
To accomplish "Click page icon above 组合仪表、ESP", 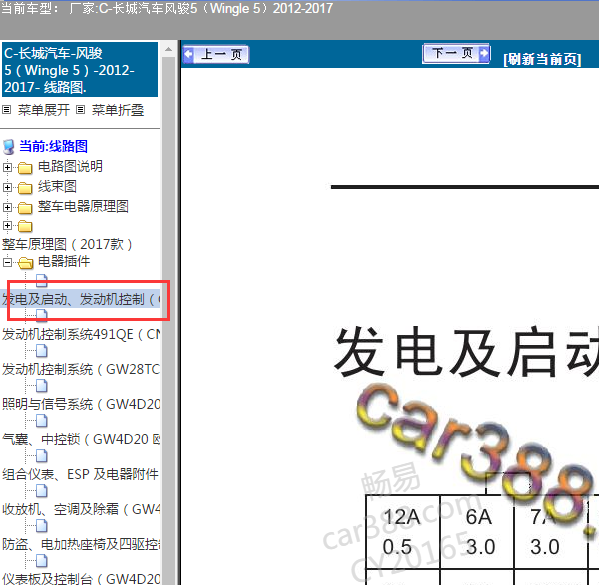I will 42,455.
